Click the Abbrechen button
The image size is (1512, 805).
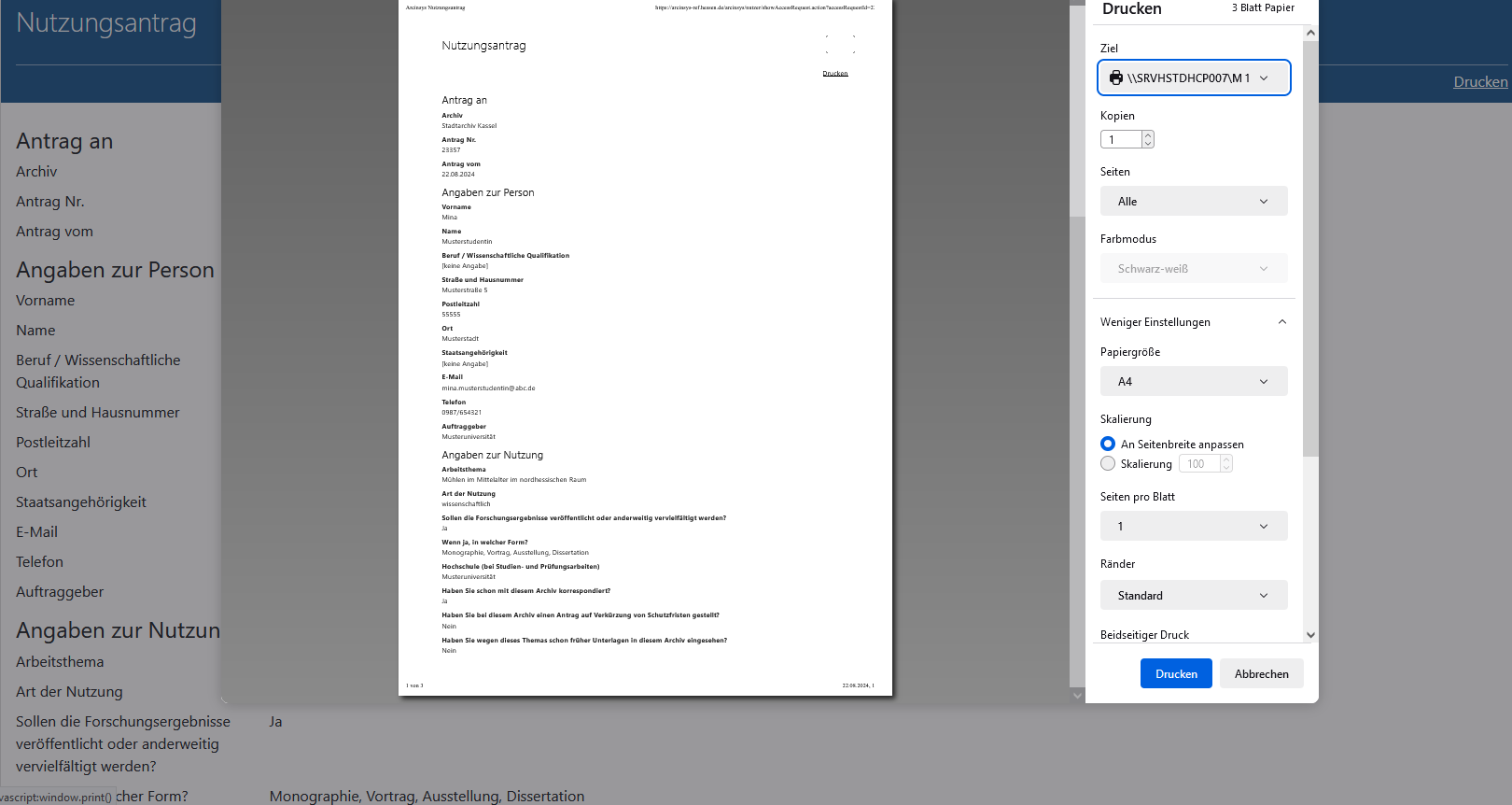[x=1261, y=673]
